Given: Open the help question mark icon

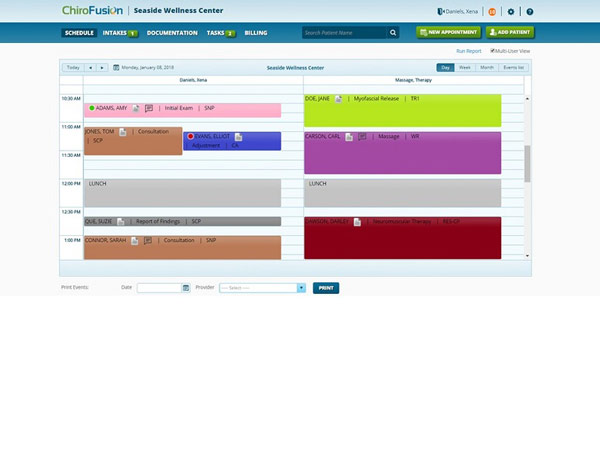Looking at the screenshot, I should pos(530,12).
